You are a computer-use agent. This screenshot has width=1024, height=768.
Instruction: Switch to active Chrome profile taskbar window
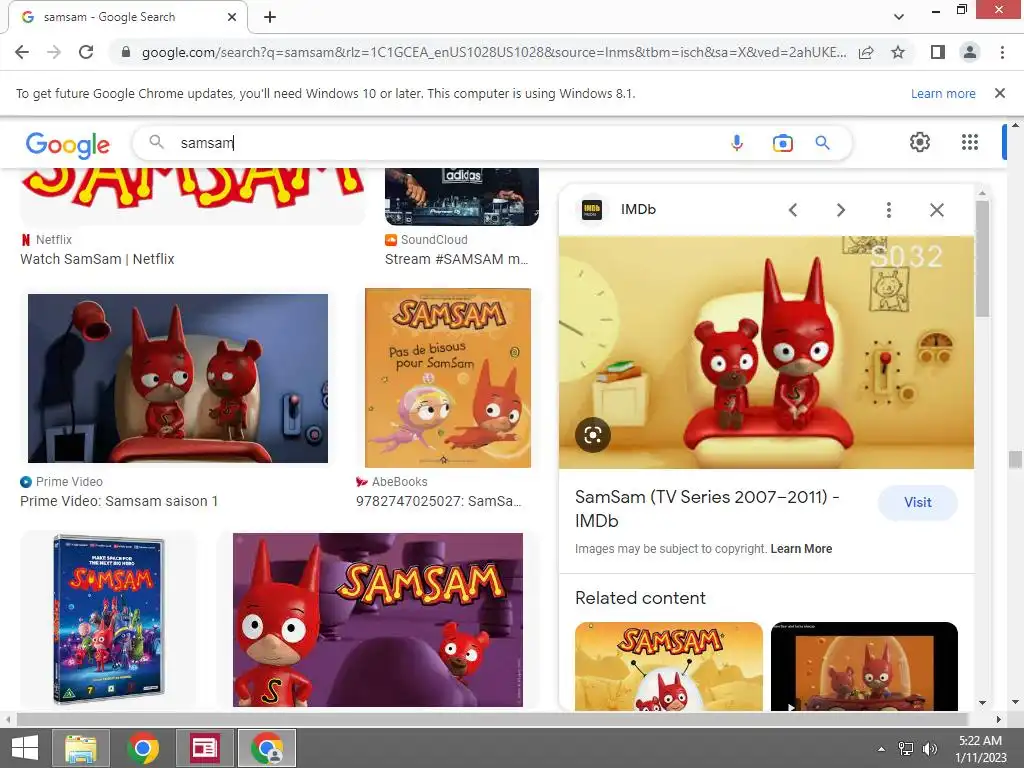coord(266,748)
